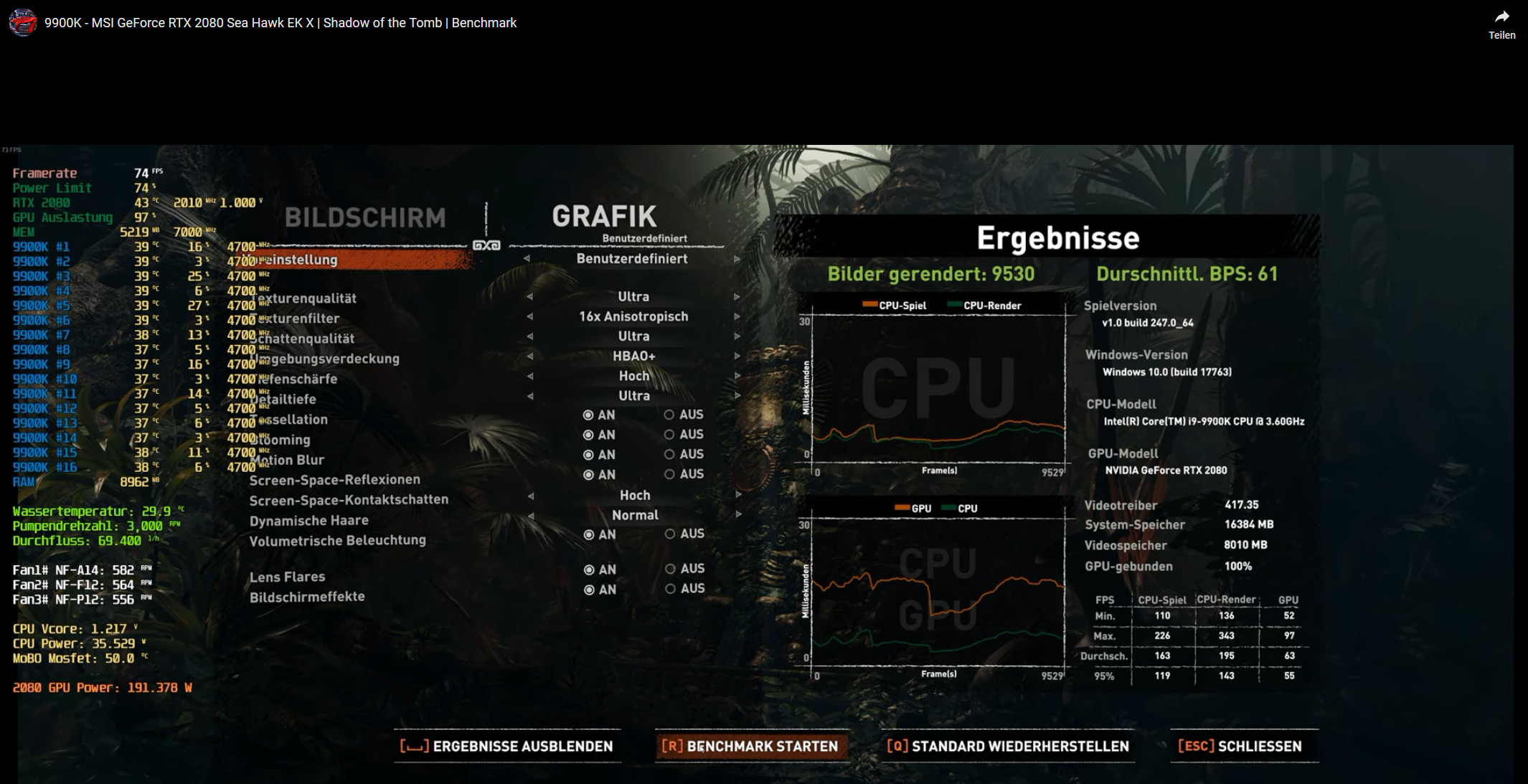Click the GPU-gebunden value 100%
This screenshot has width=1528, height=784.
tap(1238, 567)
